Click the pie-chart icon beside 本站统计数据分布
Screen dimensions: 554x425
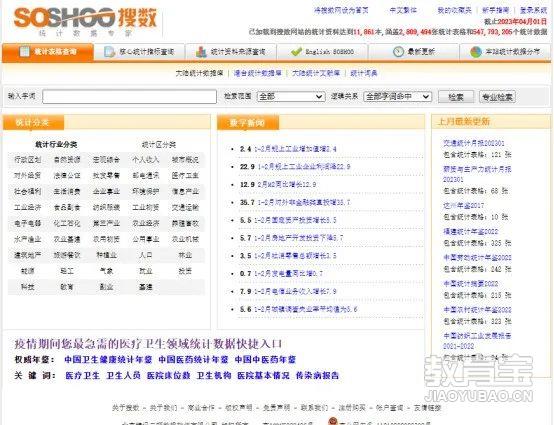[476, 52]
